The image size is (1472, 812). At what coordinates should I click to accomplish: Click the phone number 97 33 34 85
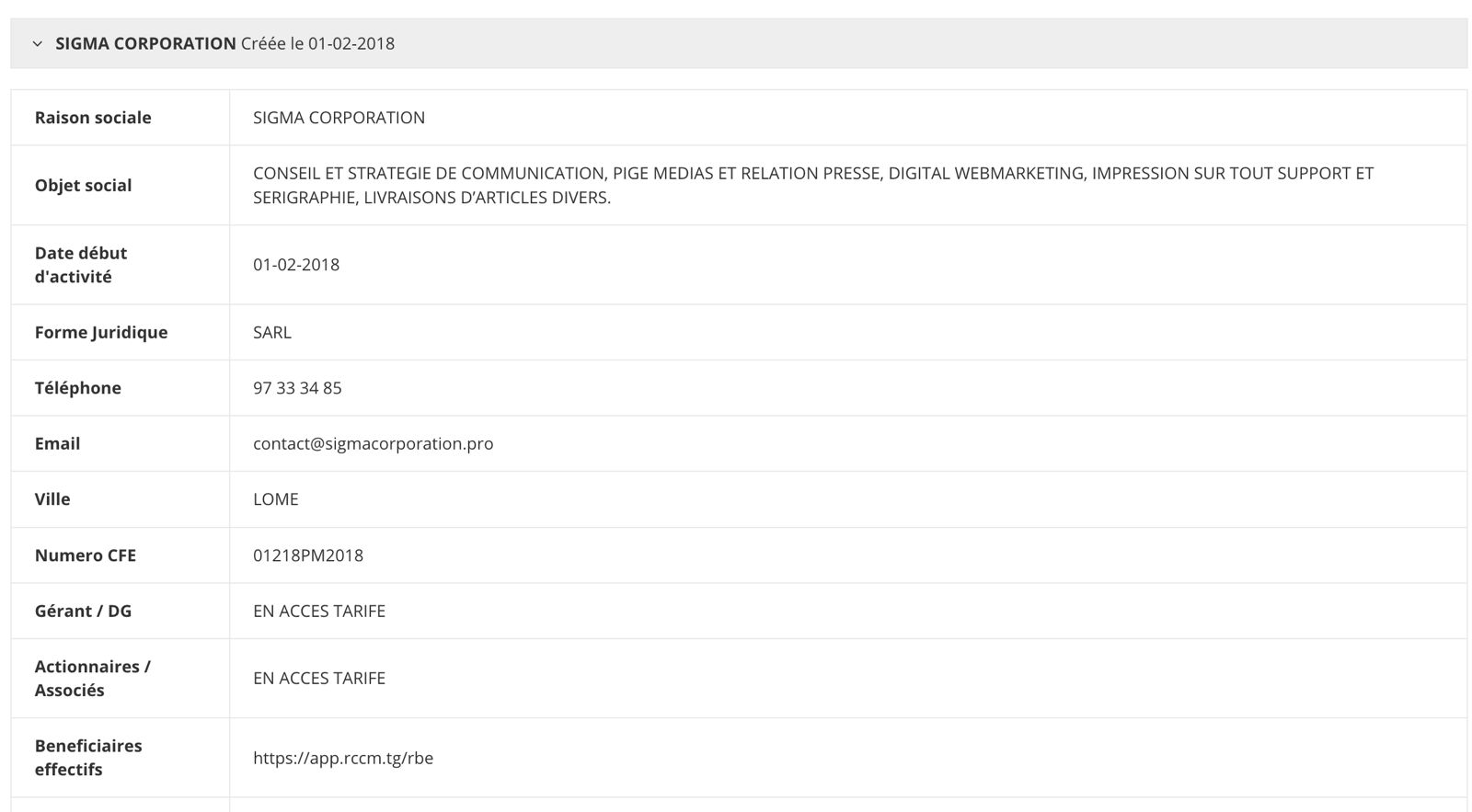(x=297, y=388)
